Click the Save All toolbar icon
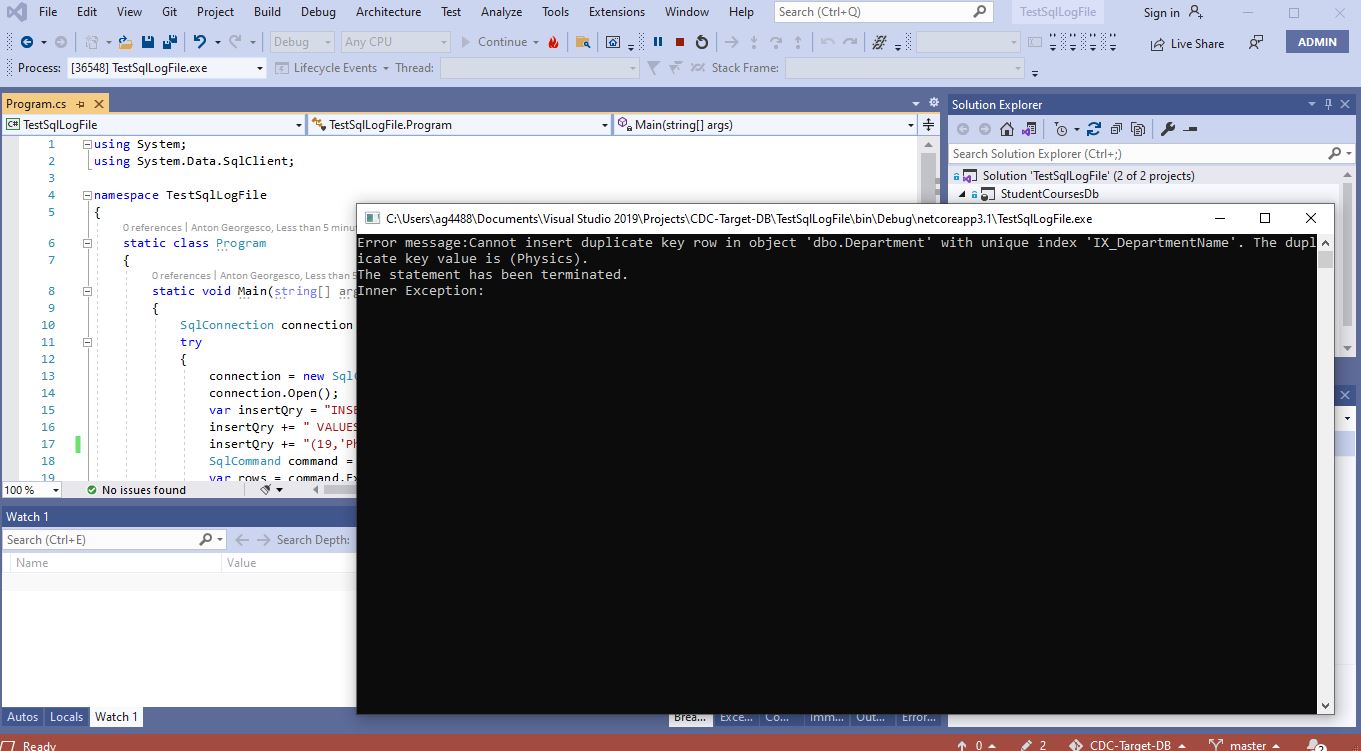The height and width of the screenshot is (751, 1361). coord(168,42)
